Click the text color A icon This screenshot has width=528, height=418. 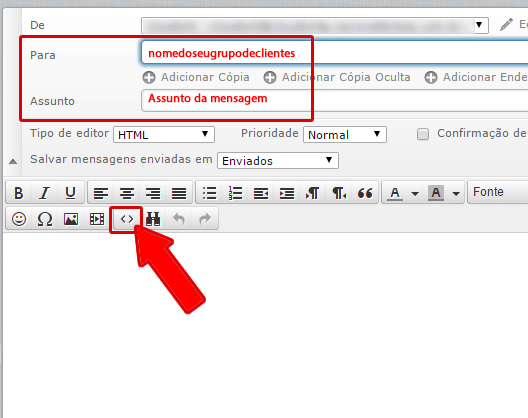pyautogui.click(x=395, y=193)
